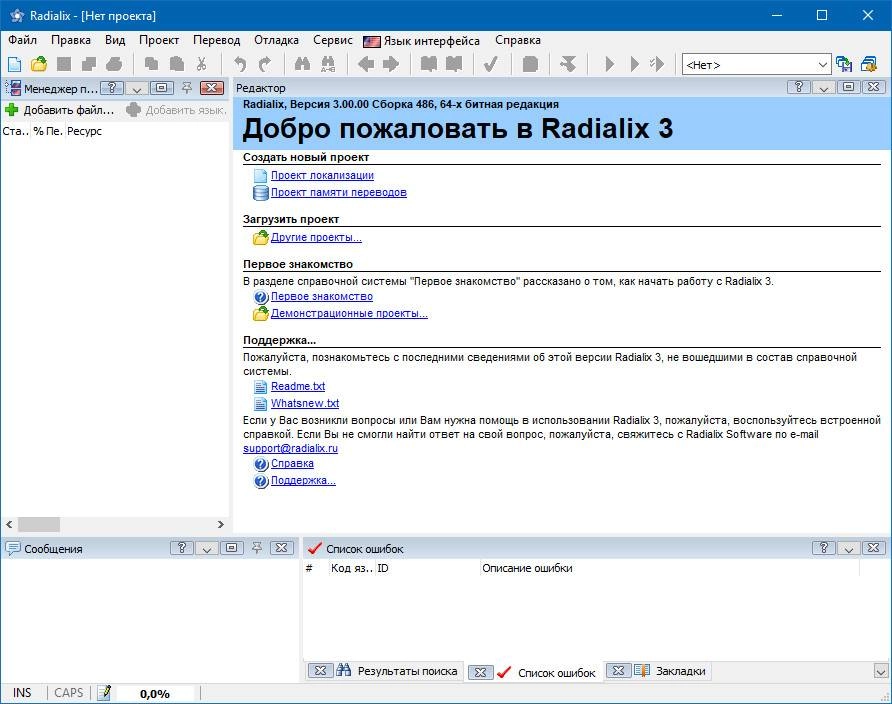The image size is (892, 704).
Task: Click Добавить файл... button
Action: 59,110
